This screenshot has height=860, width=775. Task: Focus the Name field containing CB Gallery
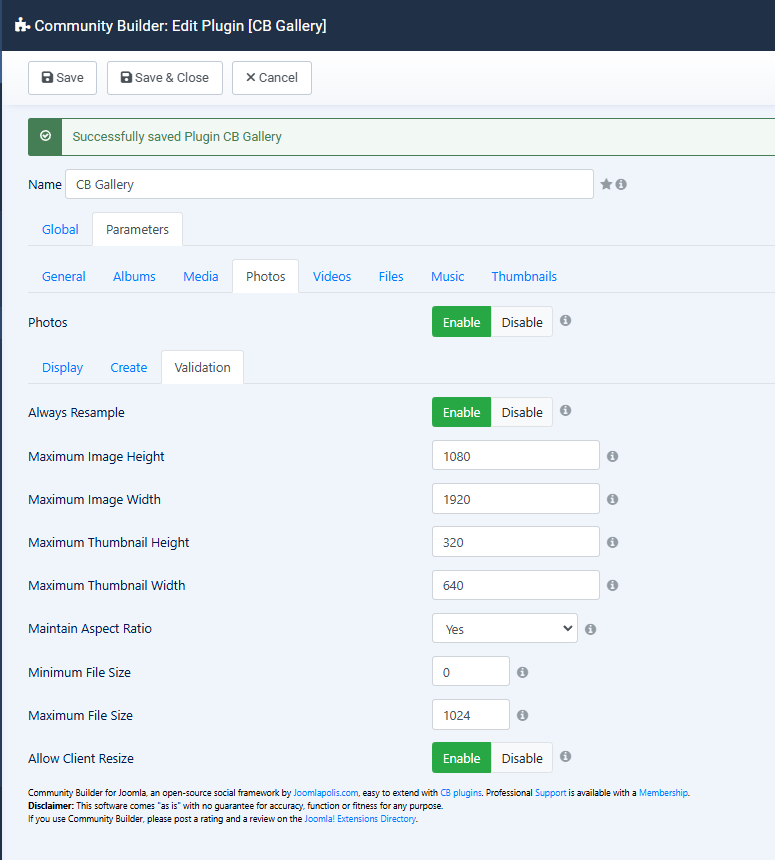click(329, 184)
